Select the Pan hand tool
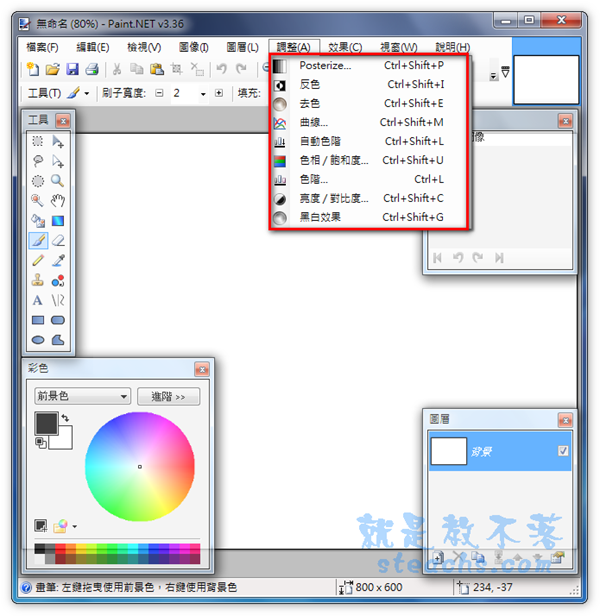The width and height of the screenshot is (600, 616). (58, 201)
